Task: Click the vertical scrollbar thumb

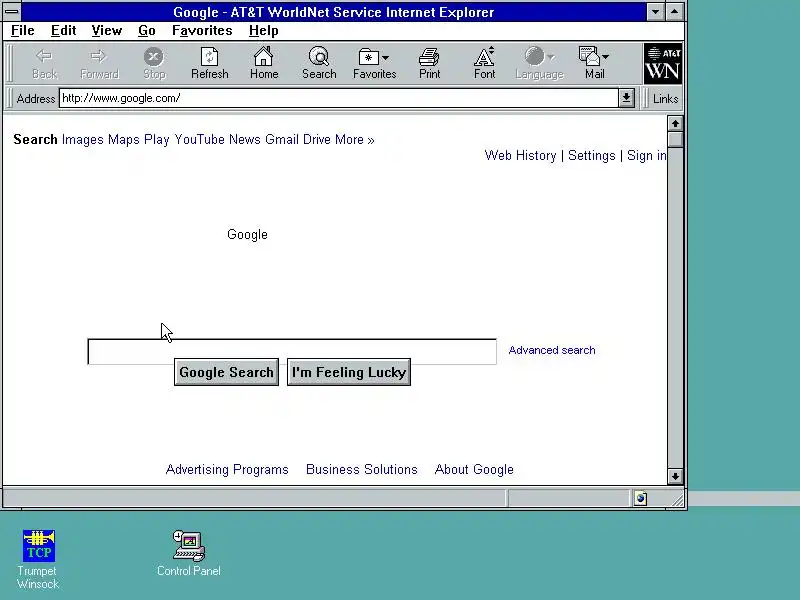Action: pos(675,139)
